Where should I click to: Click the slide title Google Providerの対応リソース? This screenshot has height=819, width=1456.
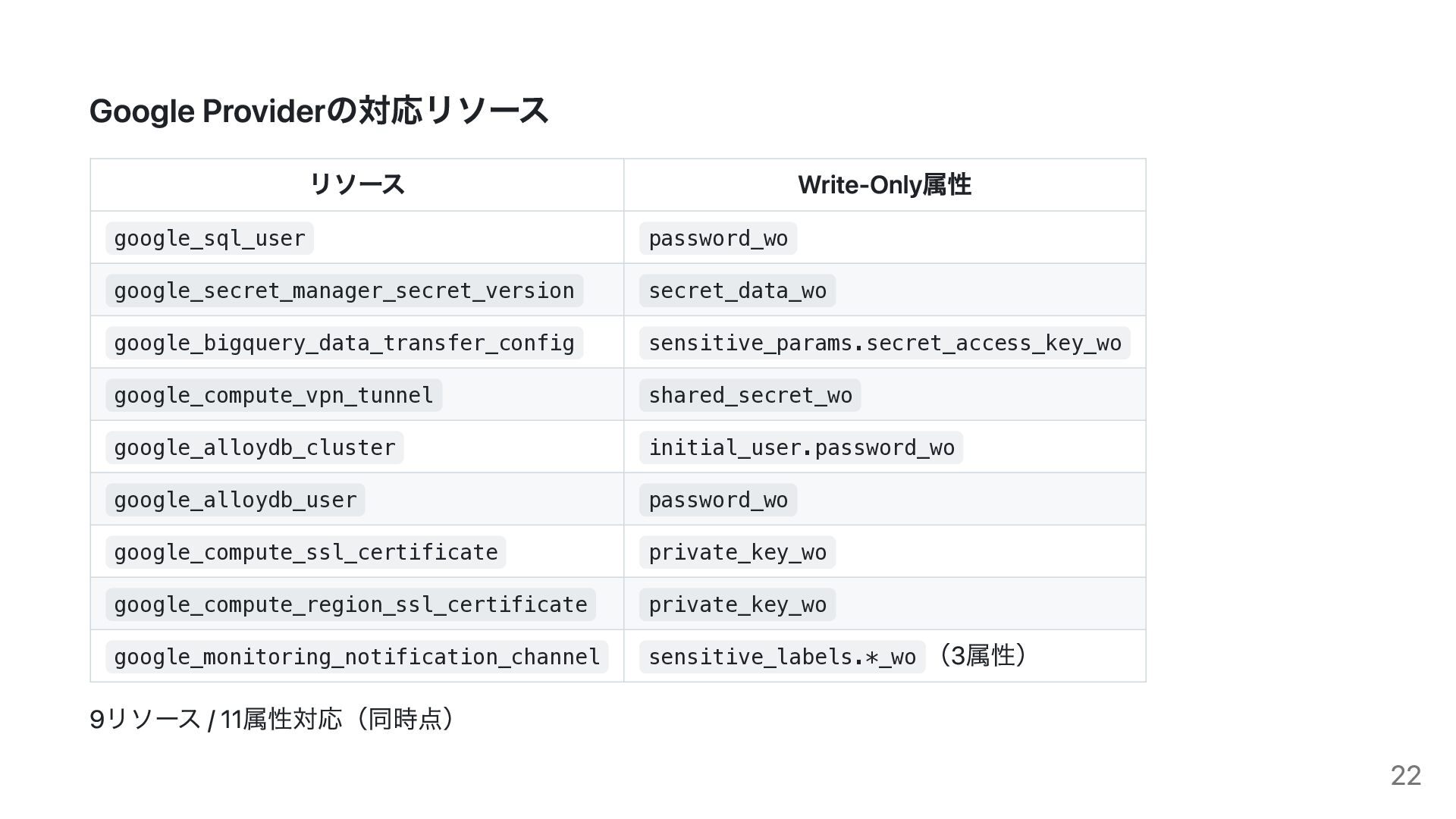point(318,111)
